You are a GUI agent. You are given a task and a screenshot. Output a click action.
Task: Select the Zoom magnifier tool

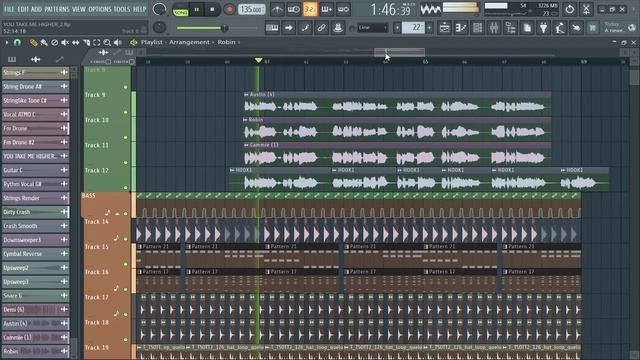click(x=107, y=42)
